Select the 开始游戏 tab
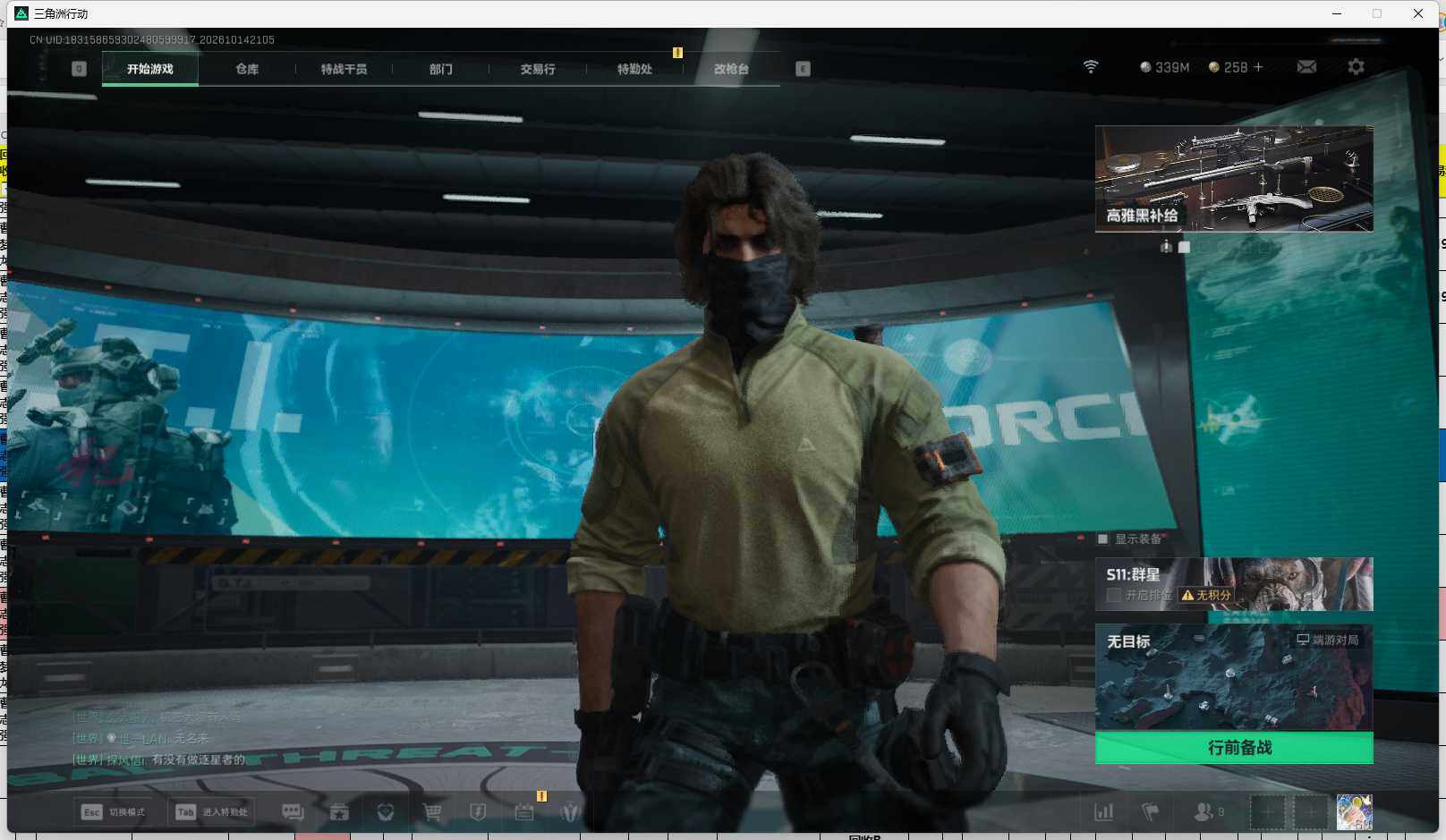 point(150,69)
